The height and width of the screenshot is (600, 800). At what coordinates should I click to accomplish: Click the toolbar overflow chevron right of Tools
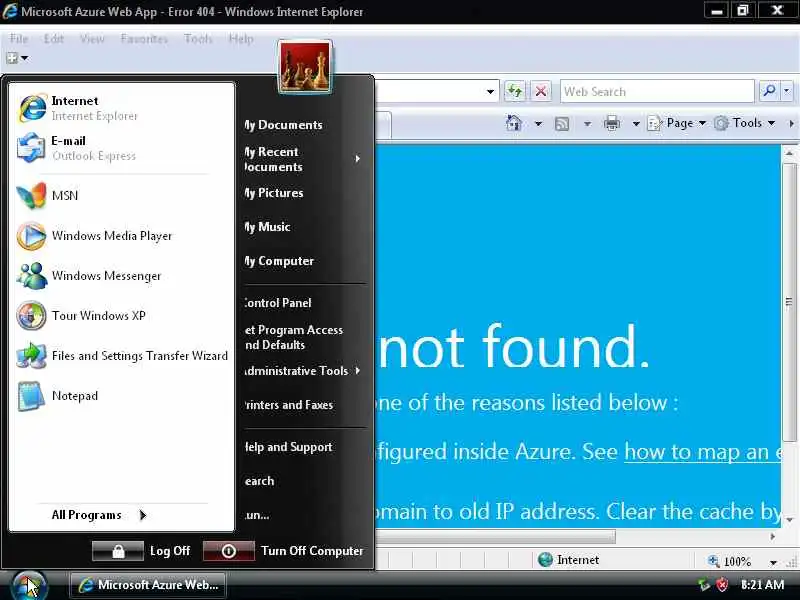pyautogui.click(x=791, y=123)
